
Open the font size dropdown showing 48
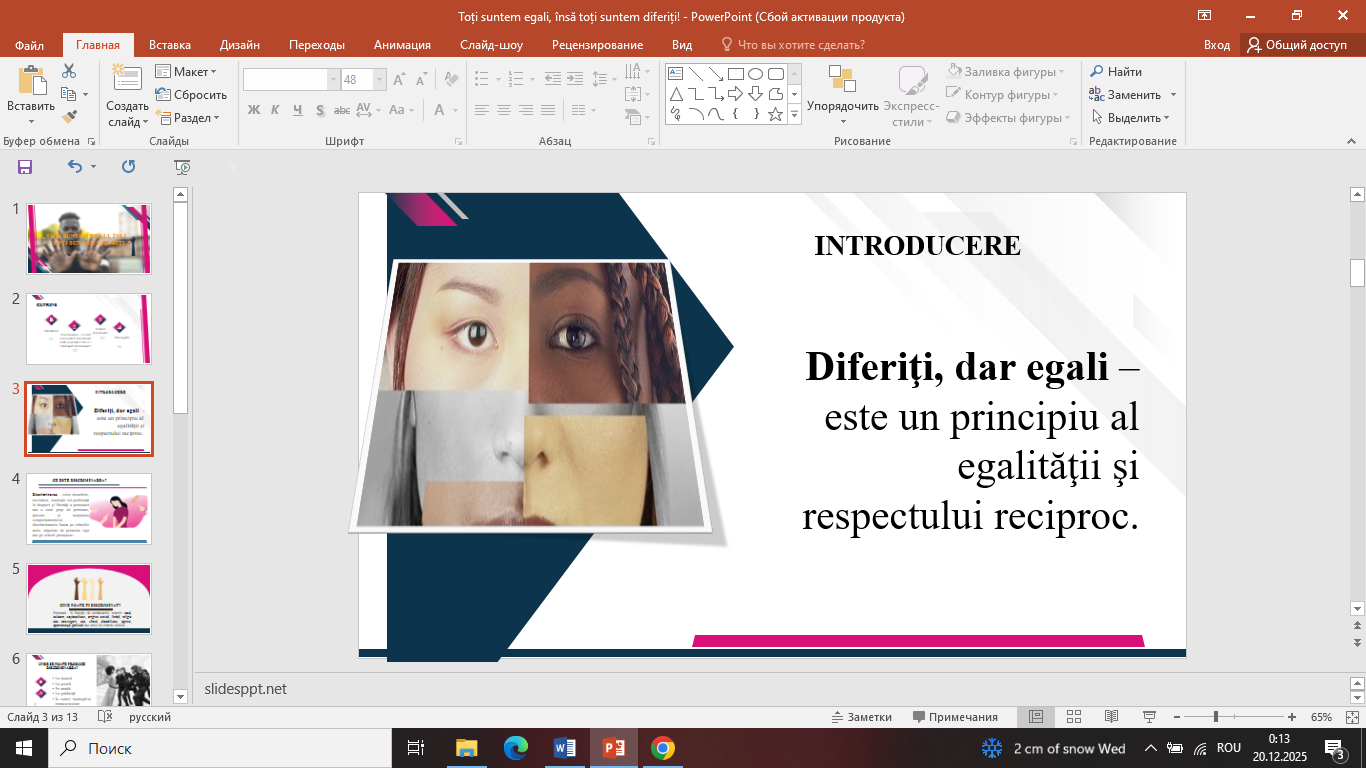click(380, 80)
